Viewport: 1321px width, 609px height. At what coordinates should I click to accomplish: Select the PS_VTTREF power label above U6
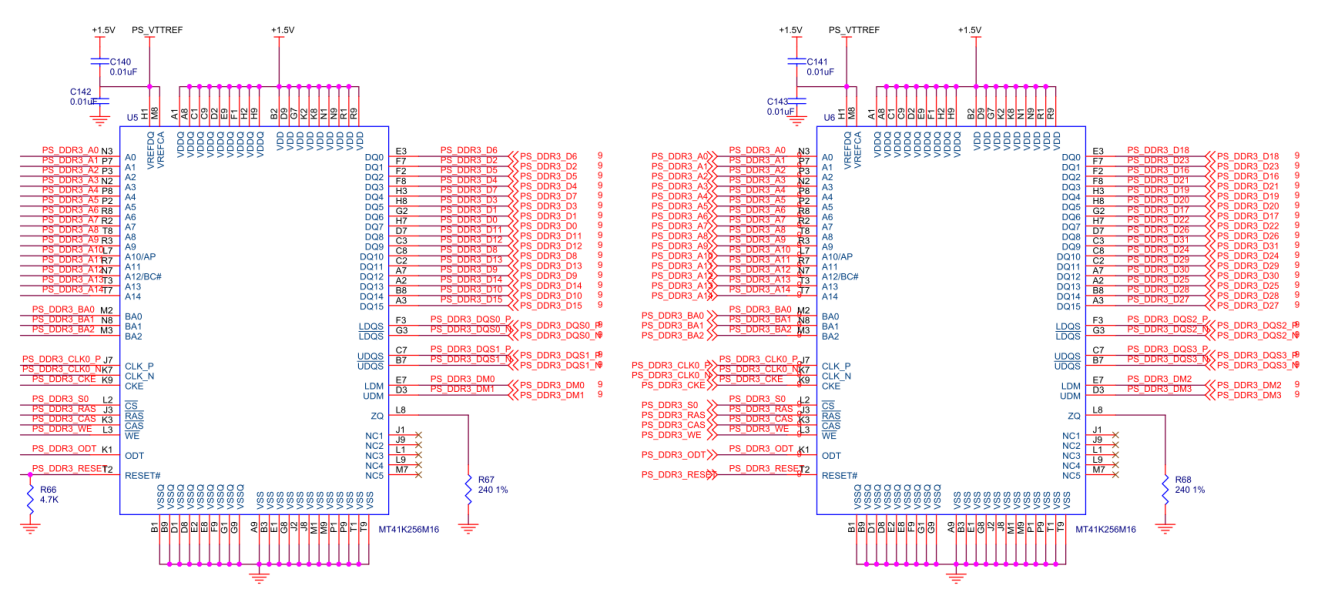(x=855, y=30)
